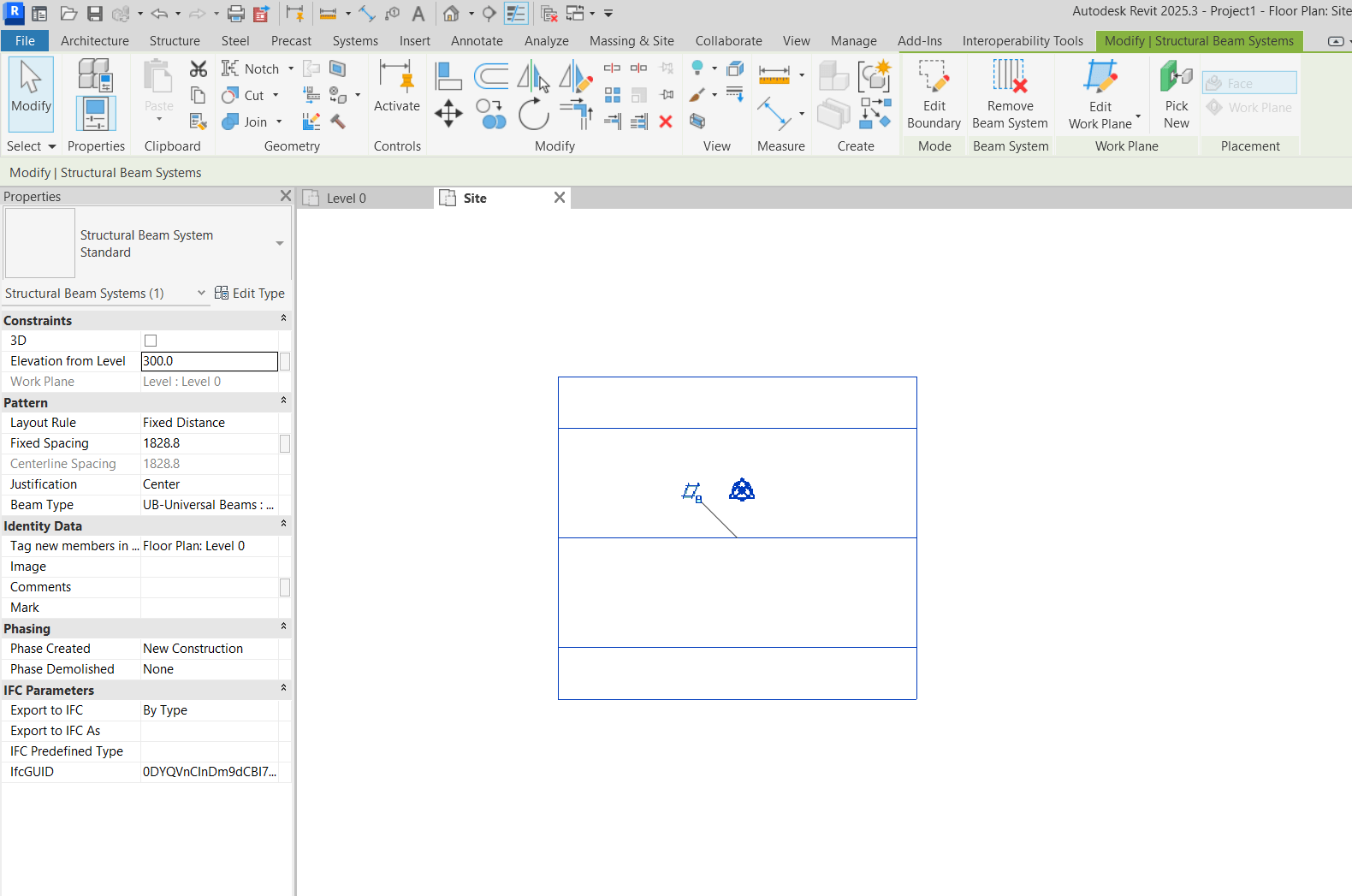Collapse the Identity Data section
The height and width of the screenshot is (896, 1352).
click(x=283, y=524)
